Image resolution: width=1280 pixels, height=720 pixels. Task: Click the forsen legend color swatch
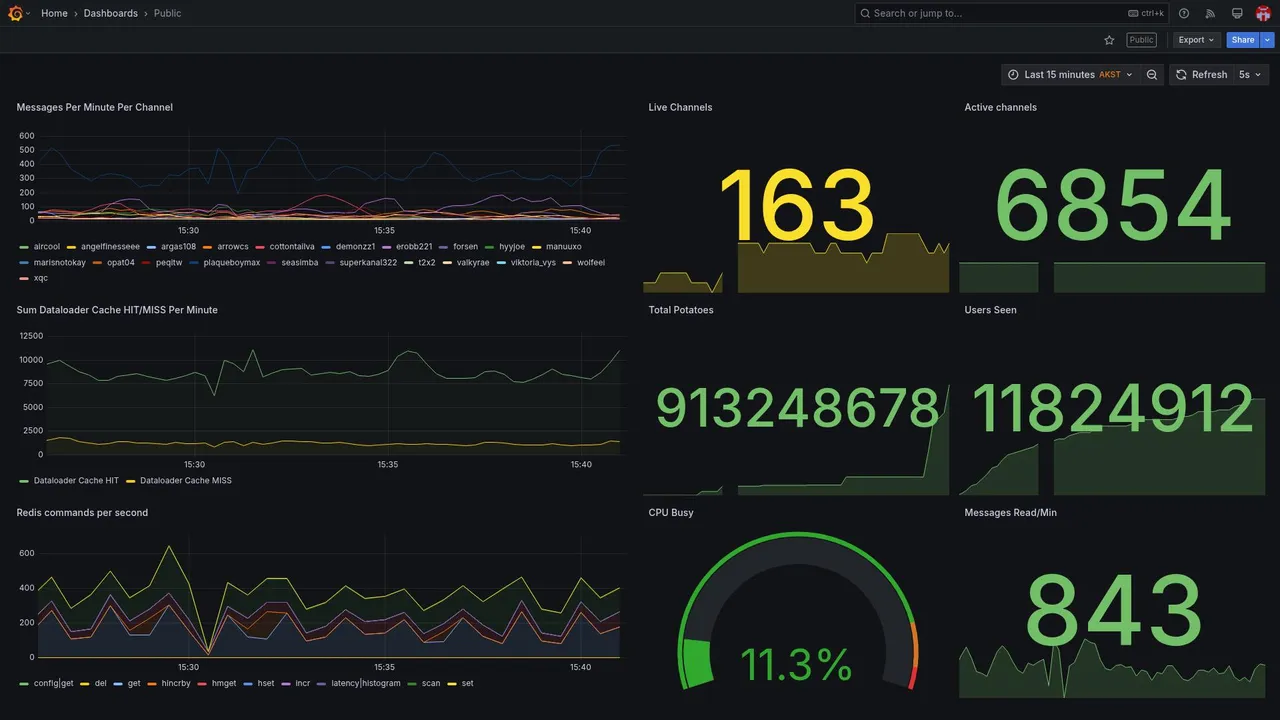[x=443, y=247]
